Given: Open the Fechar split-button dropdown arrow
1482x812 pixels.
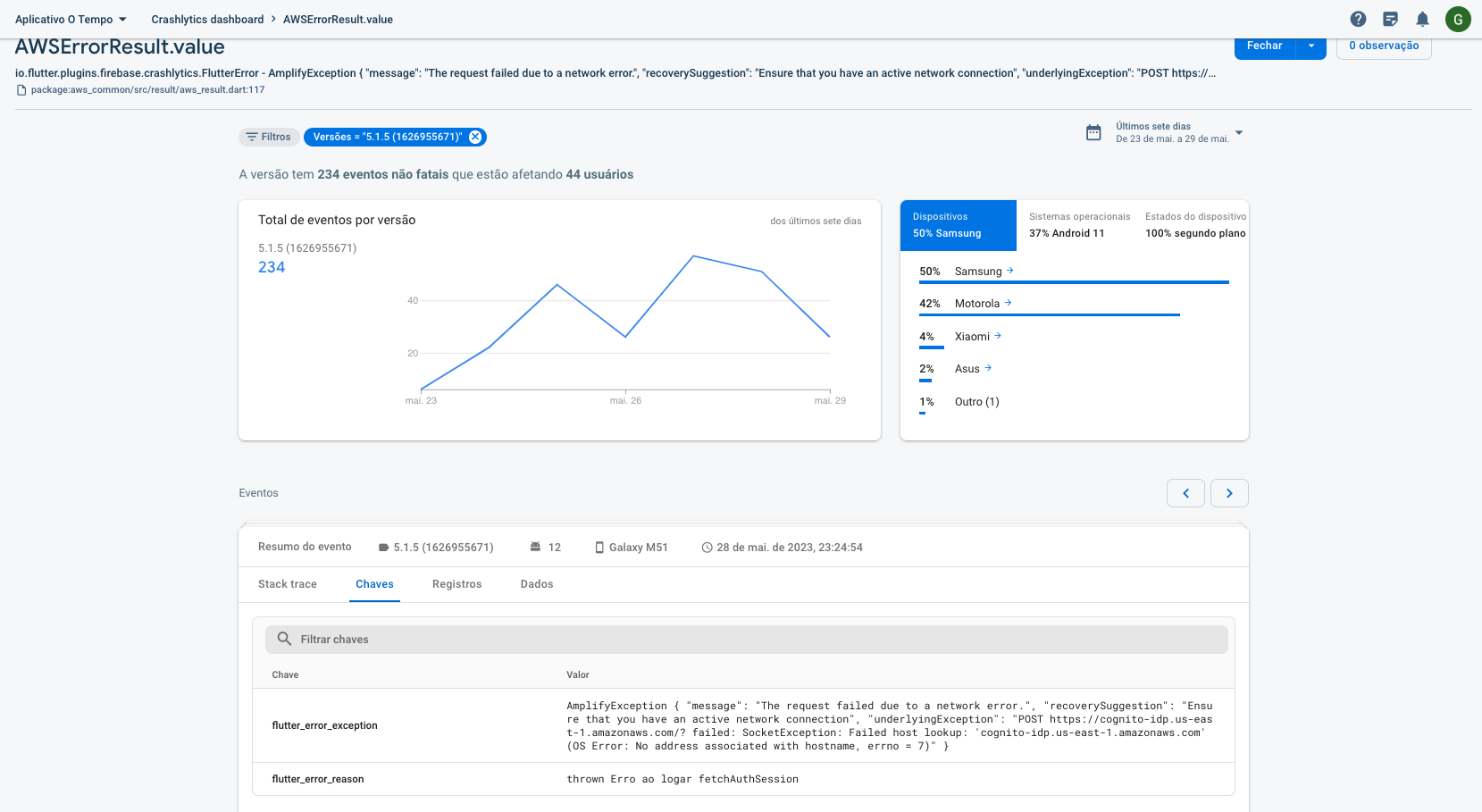Looking at the screenshot, I should point(1311,46).
